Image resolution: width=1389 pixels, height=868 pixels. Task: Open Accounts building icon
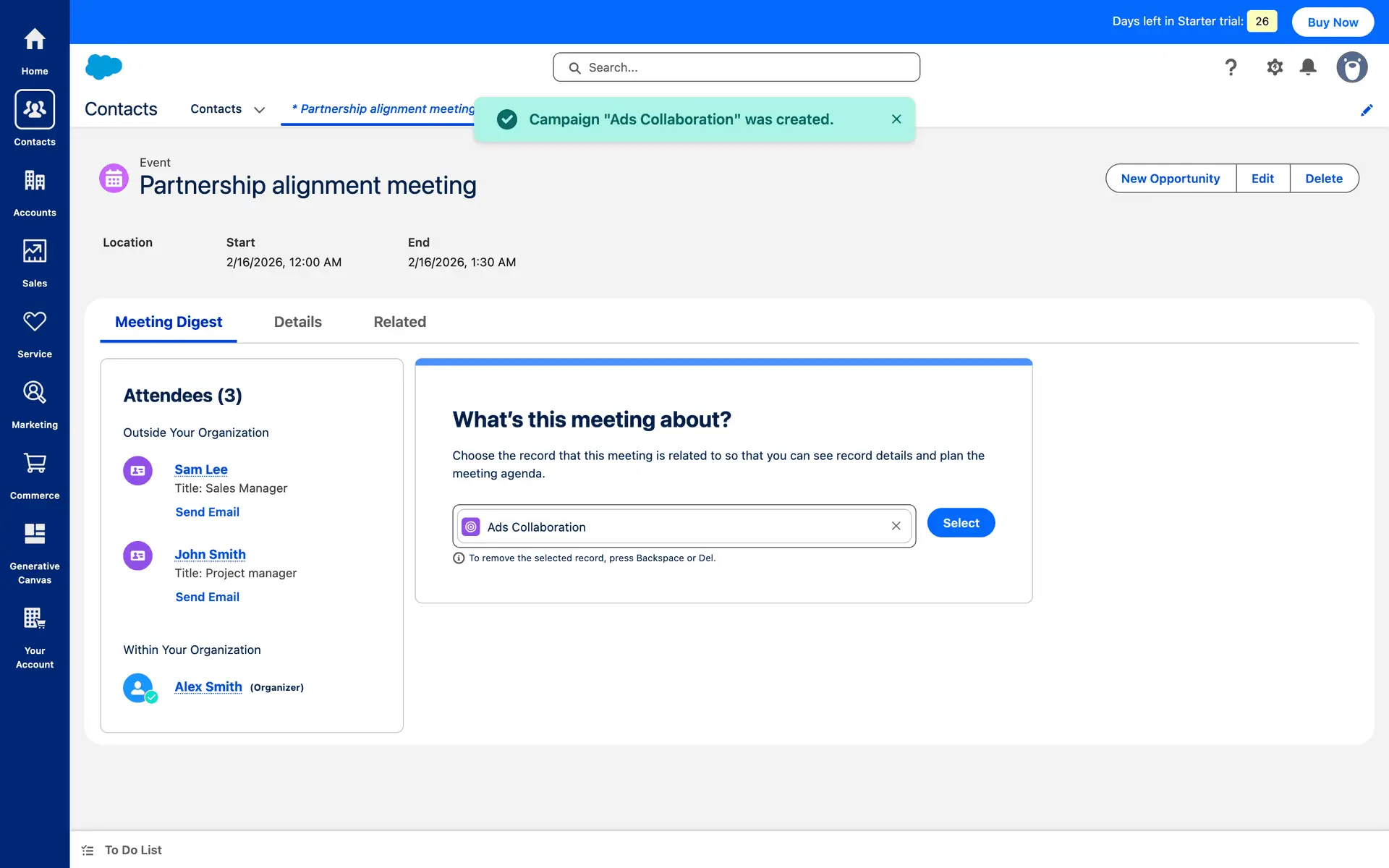coord(35,180)
